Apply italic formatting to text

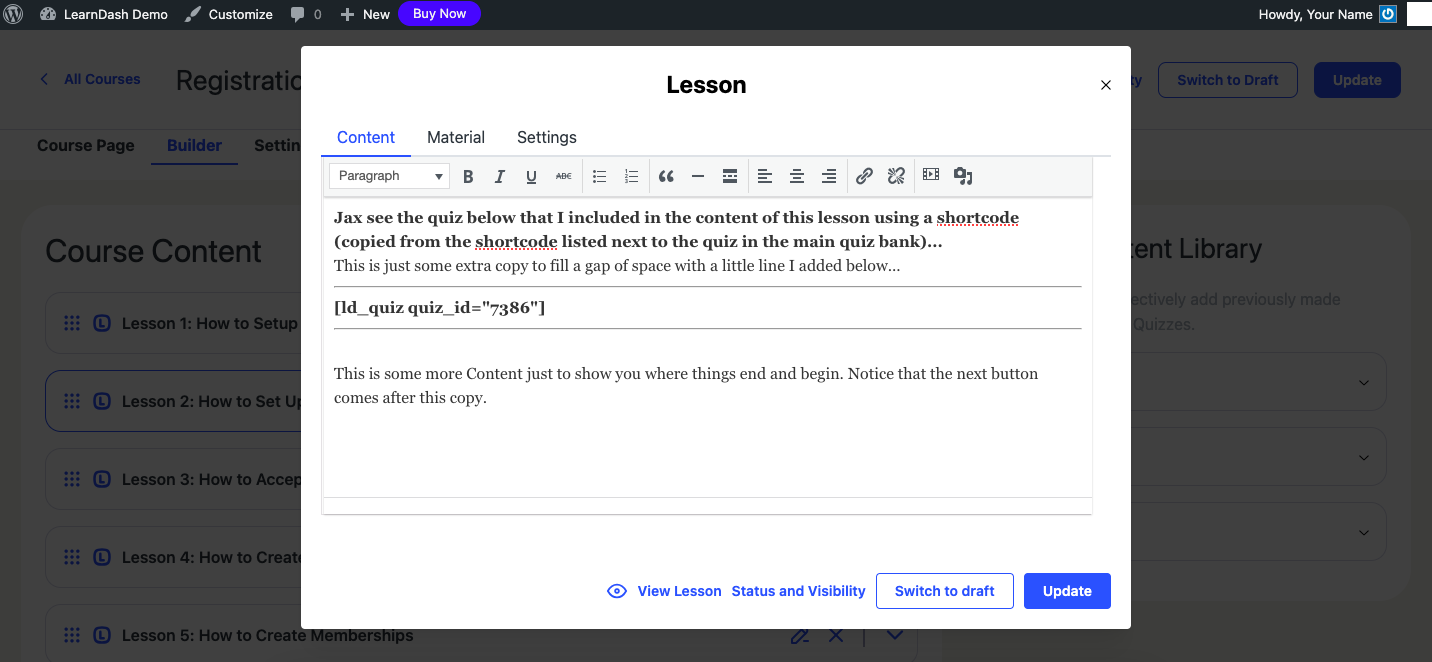[500, 177]
